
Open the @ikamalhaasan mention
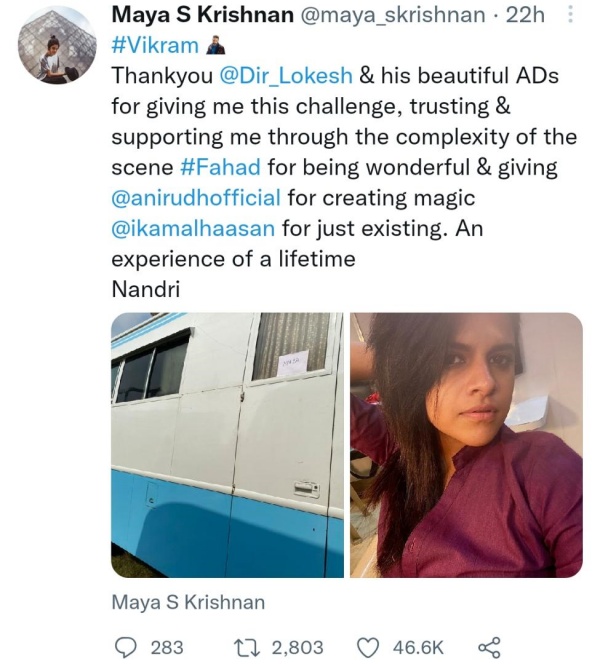(195, 227)
